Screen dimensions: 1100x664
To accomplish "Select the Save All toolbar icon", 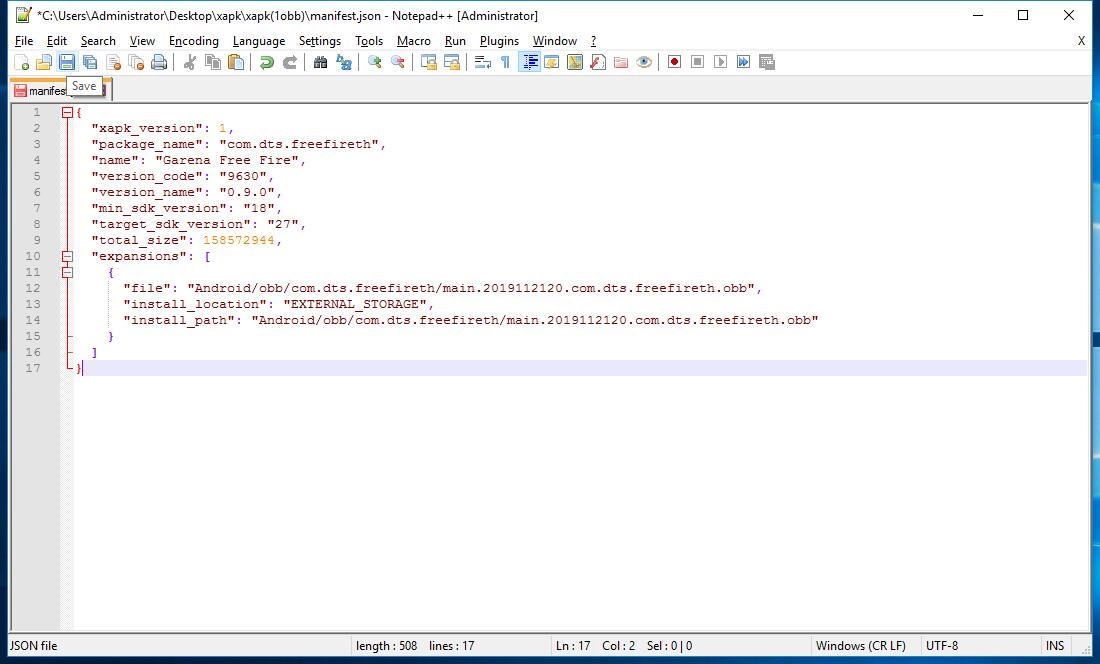I will pos(88,61).
